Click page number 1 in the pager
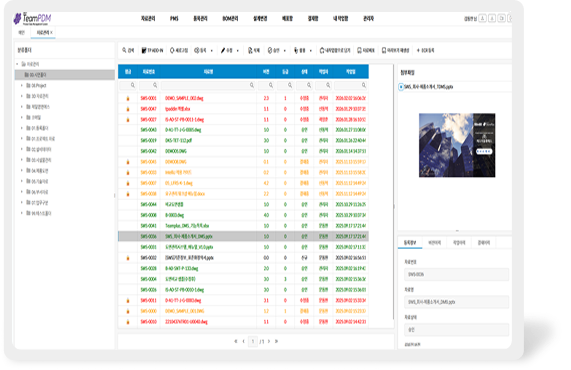571x370 pixels. point(253,341)
